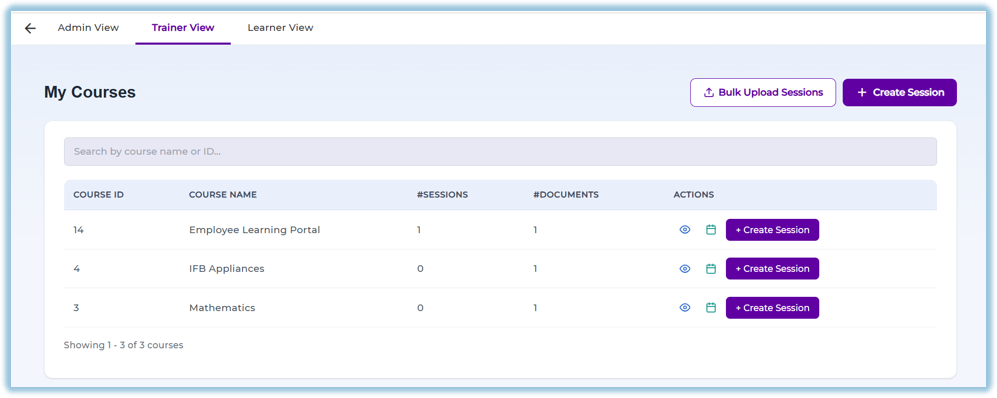Select the Mathematics course name

(x=222, y=308)
